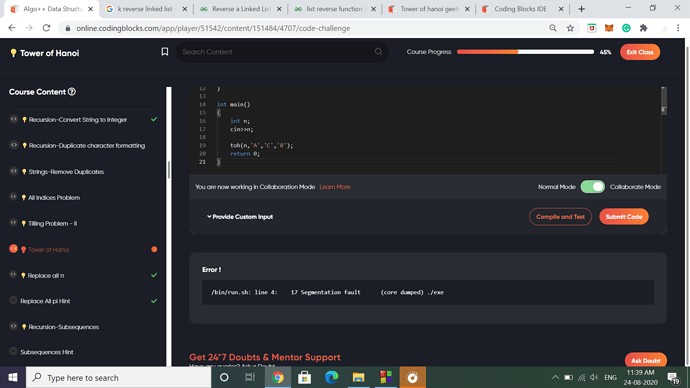Click Compile and Test
The image size is (690, 388).
[x=560, y=216]
